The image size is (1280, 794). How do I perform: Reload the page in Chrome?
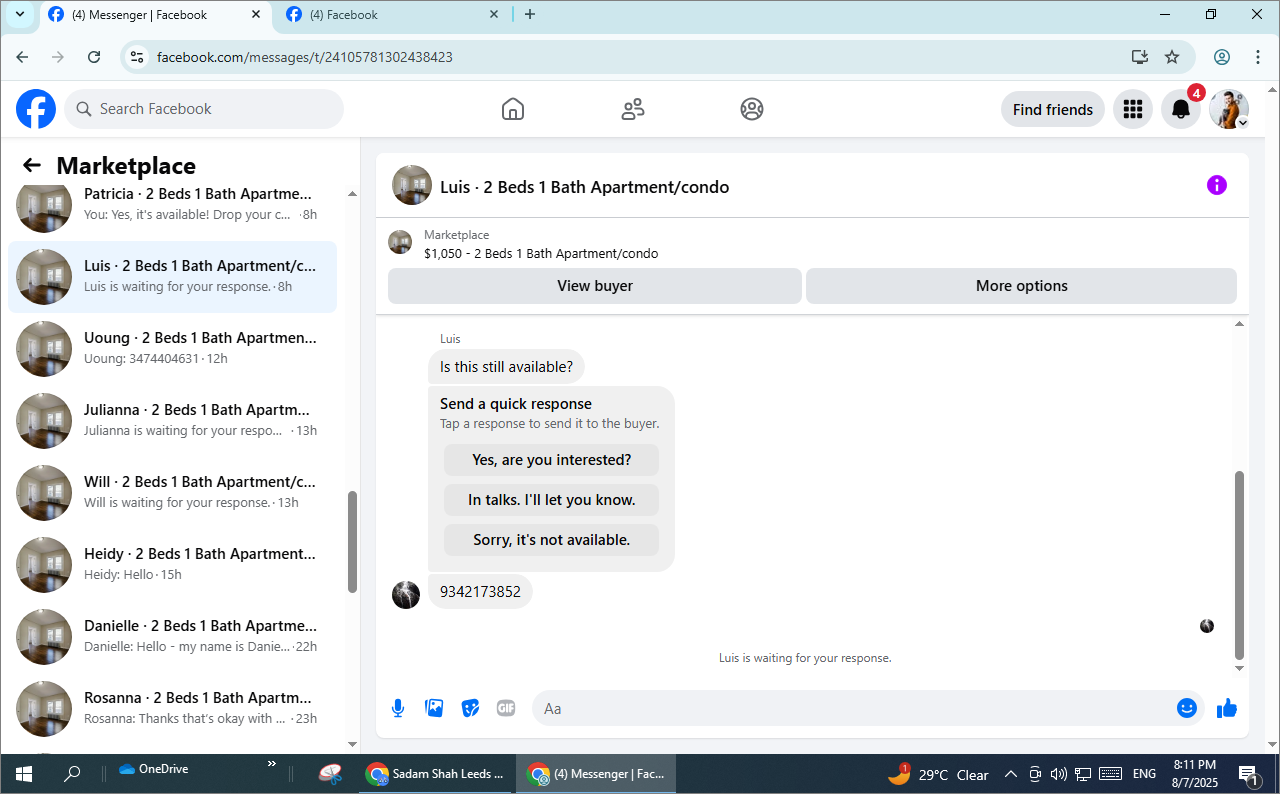(94, 57)
